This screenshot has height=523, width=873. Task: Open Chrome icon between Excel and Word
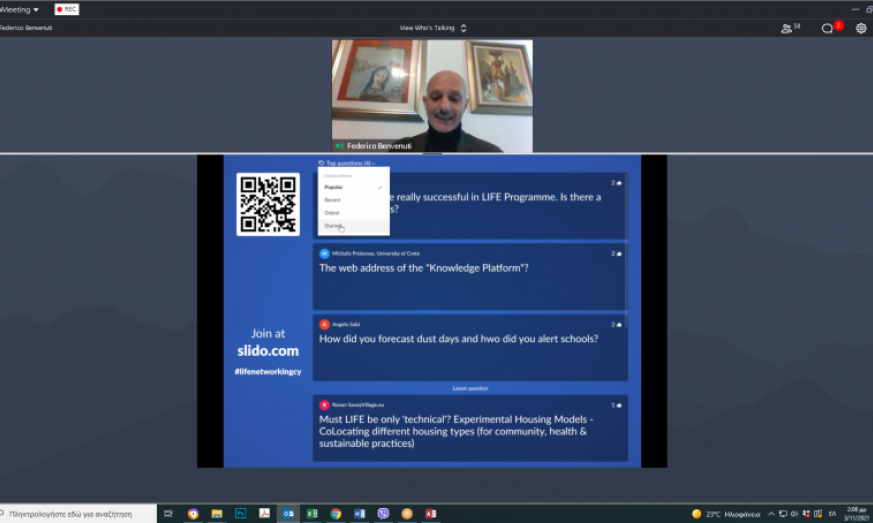(336, 514)
